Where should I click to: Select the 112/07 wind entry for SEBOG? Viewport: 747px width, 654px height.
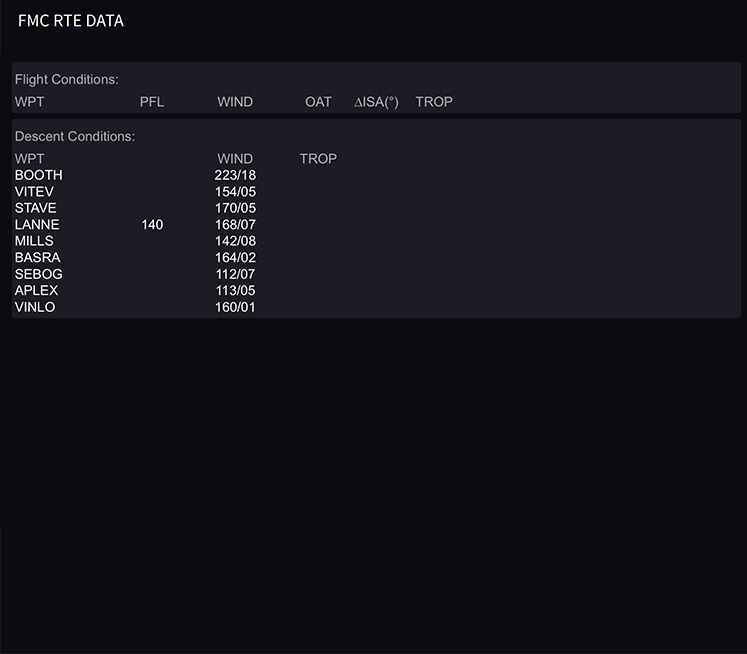(x=235, y=274)
